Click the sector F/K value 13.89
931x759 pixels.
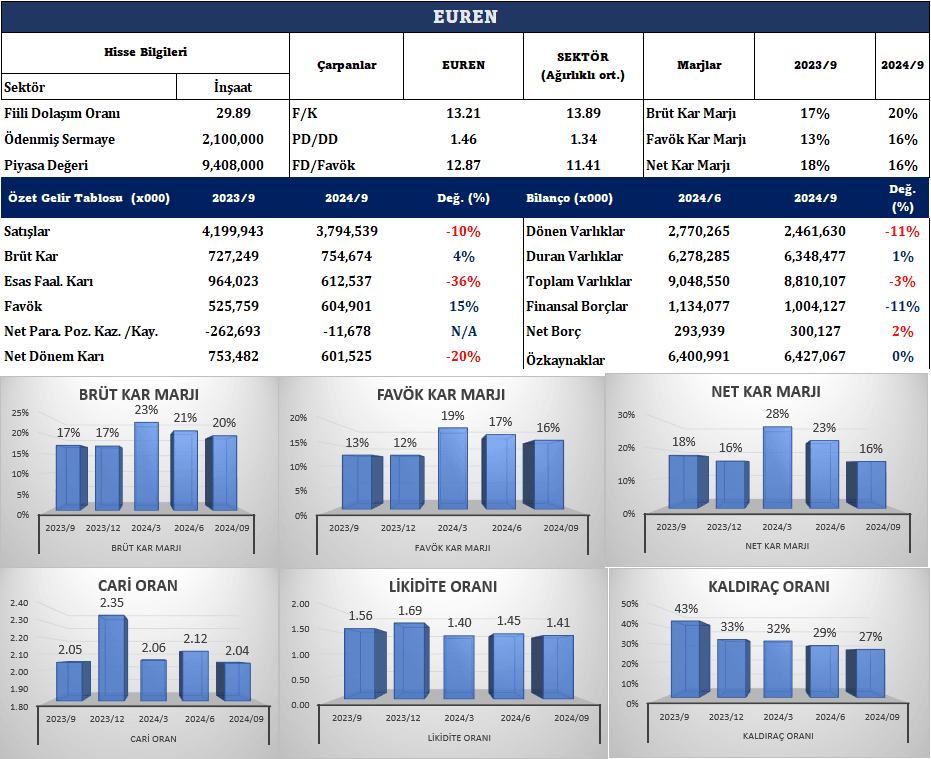point(583,113)
